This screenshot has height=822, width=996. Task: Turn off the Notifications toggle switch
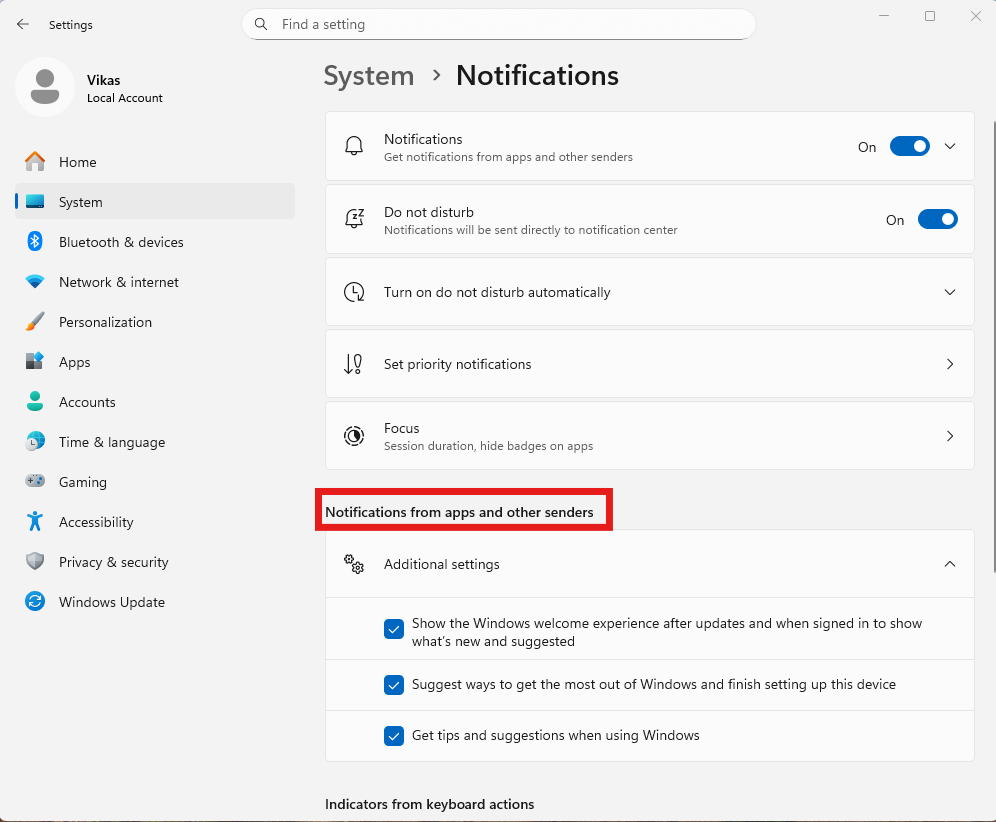(x=909, y=146)
